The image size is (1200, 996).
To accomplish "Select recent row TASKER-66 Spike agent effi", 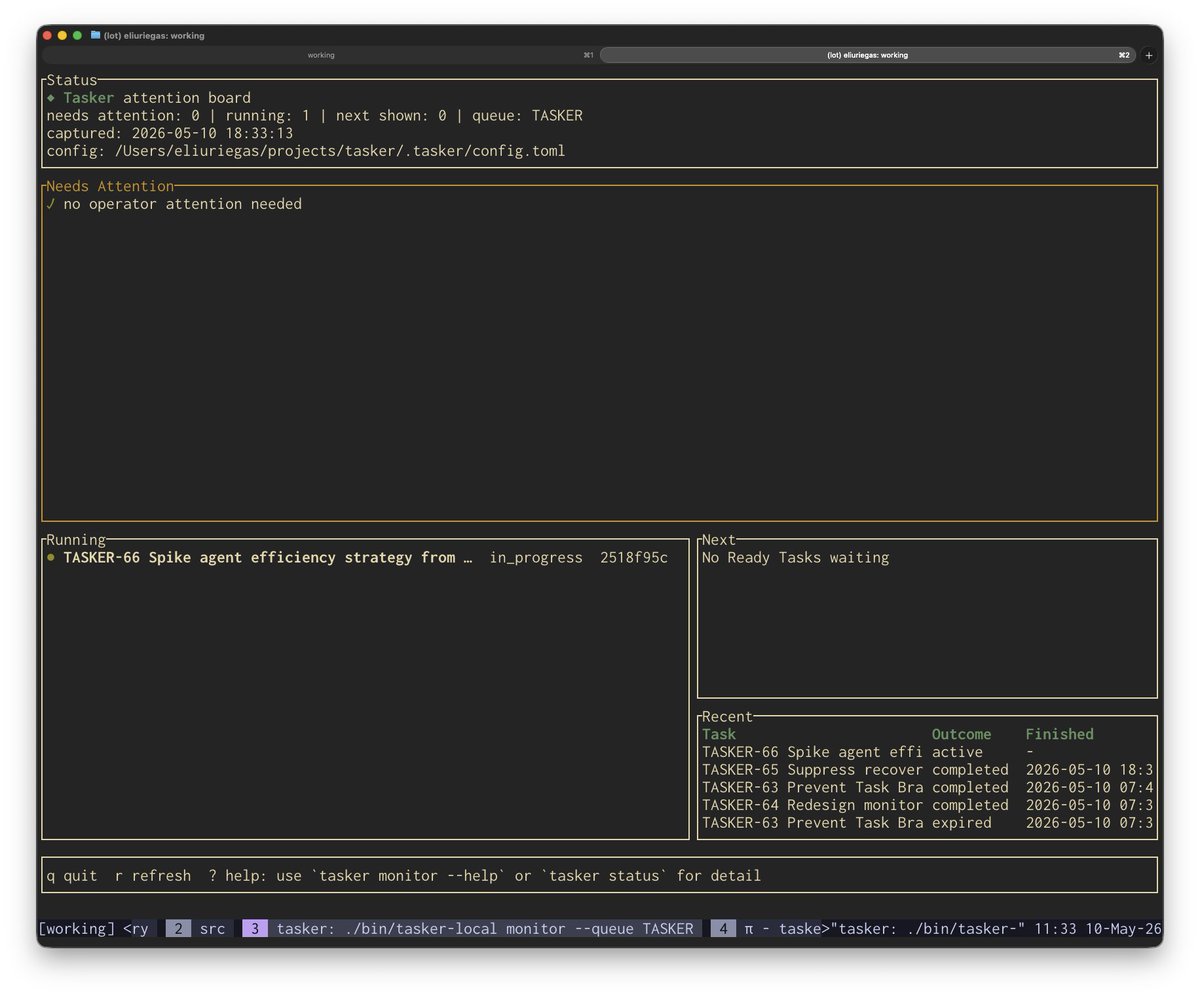I will click(x=928, y=752).
